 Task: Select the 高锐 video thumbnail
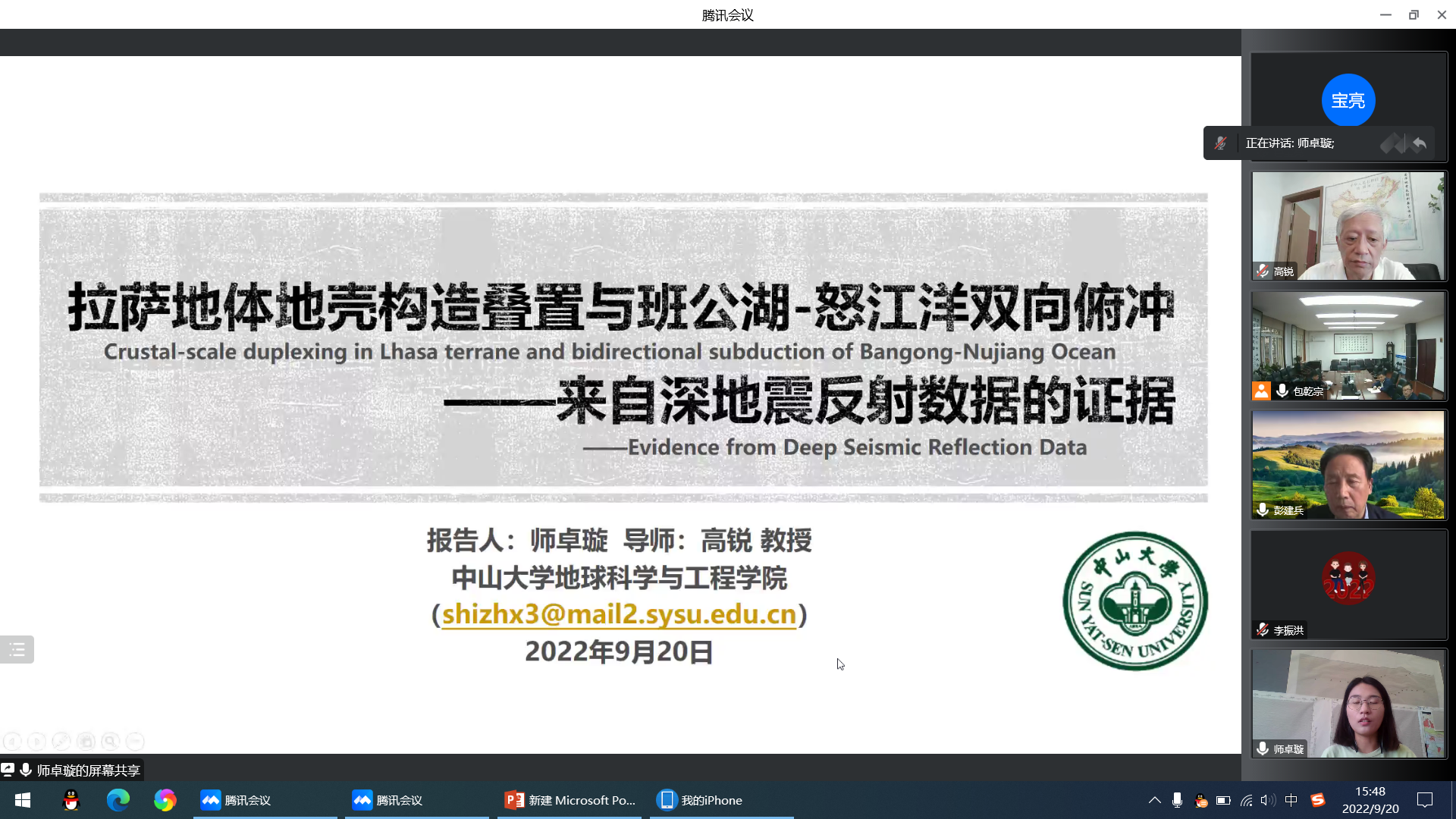[x=1348, y=225]
